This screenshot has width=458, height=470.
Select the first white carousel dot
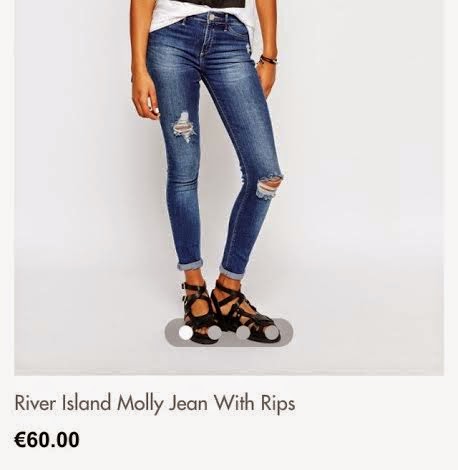(185, 332)
